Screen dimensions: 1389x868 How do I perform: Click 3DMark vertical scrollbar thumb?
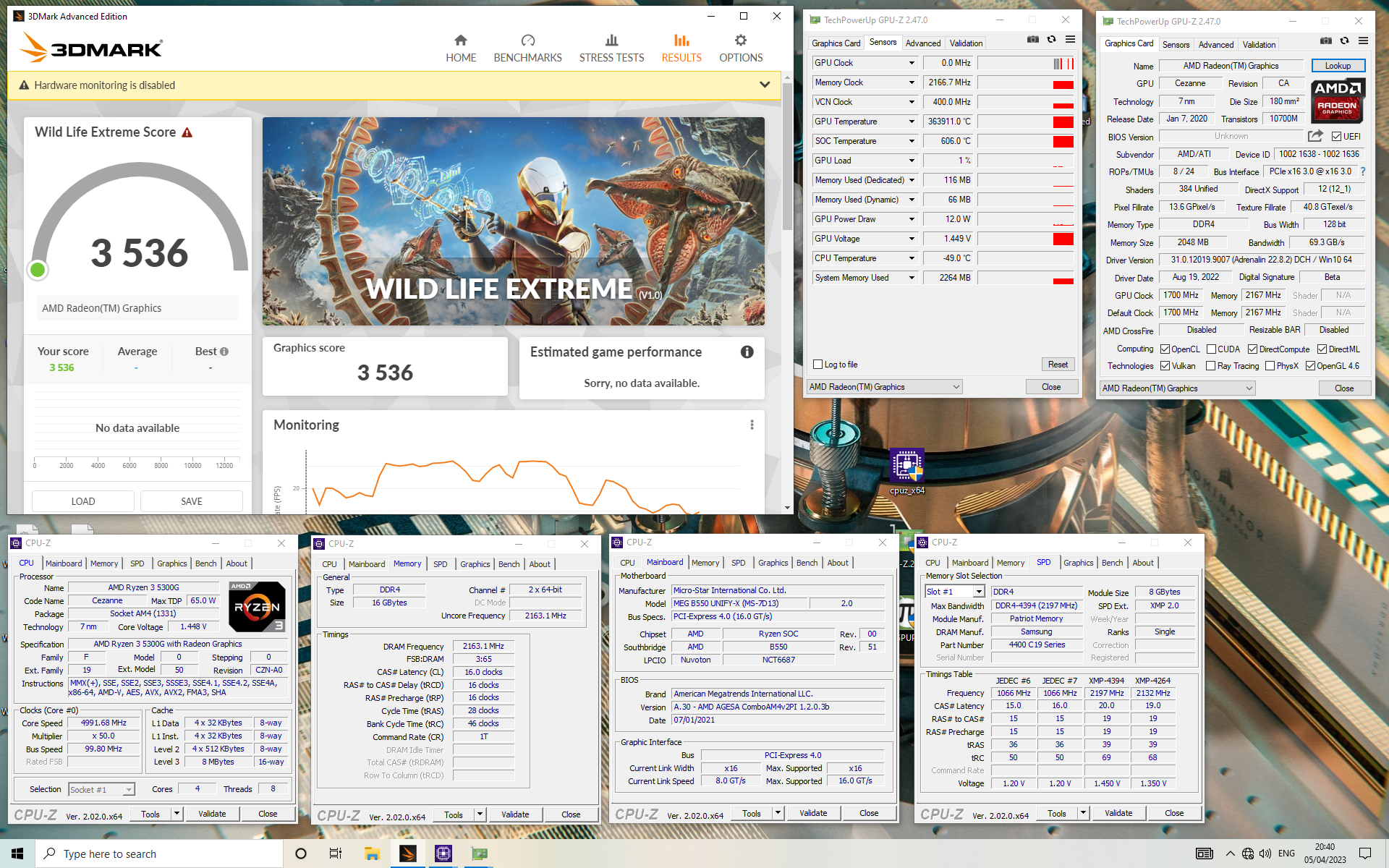(788, 156)
